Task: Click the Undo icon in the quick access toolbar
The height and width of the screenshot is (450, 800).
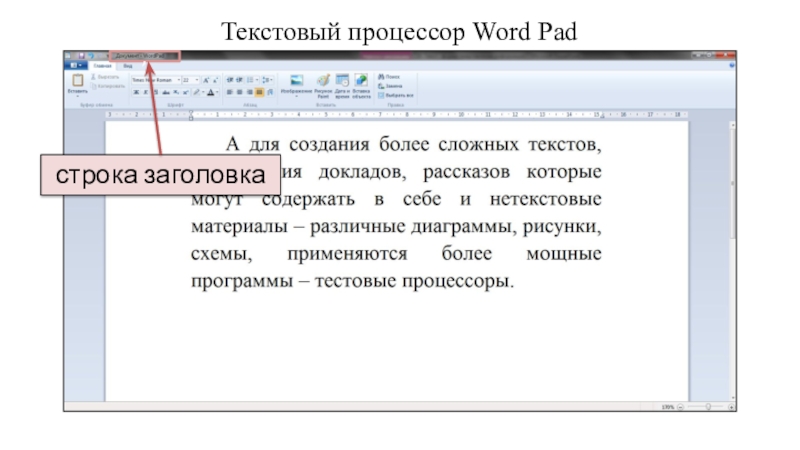Action: (x=91, y=55)
